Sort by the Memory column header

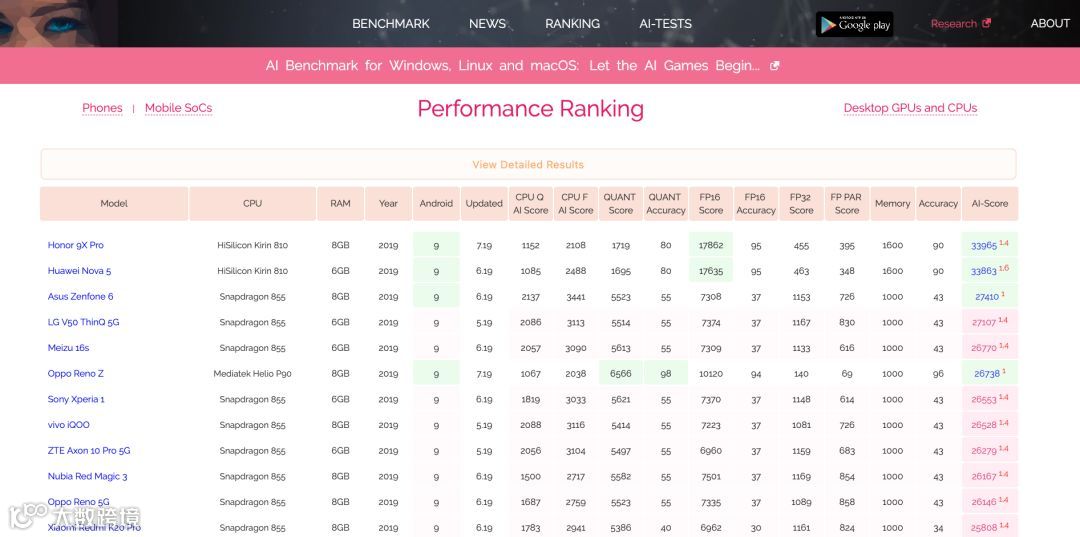[x=893, y=204]
